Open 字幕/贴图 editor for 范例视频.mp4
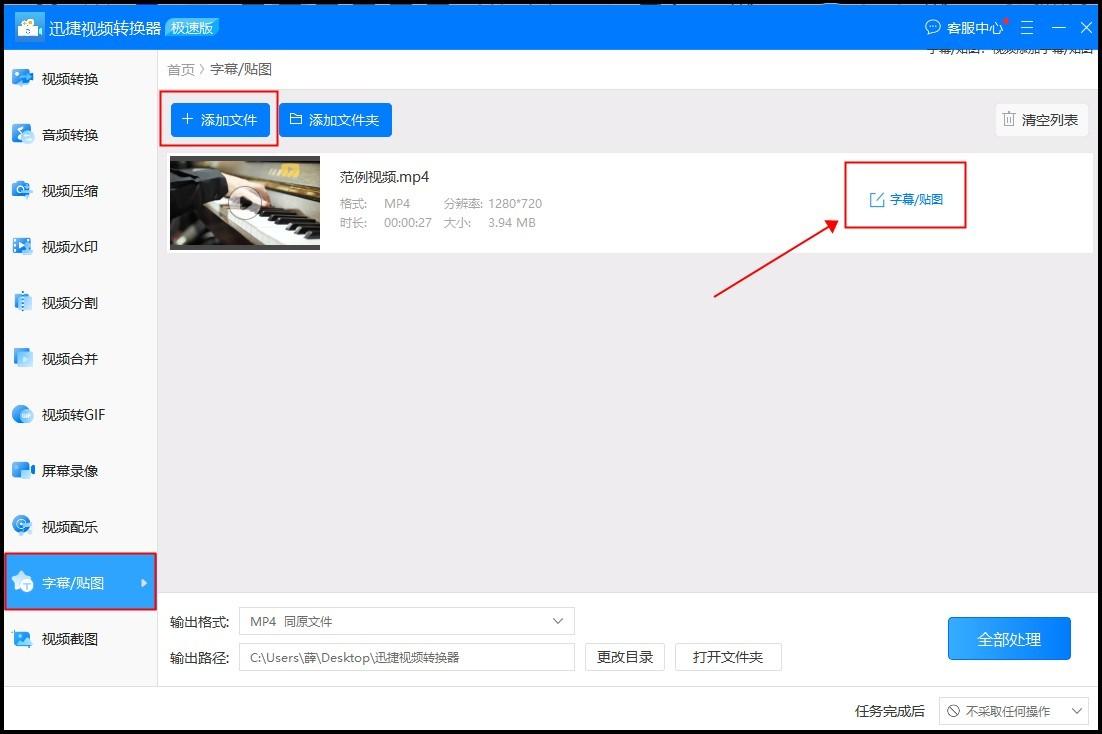Viewport: 1102px width, 734px height. [906, 199]
